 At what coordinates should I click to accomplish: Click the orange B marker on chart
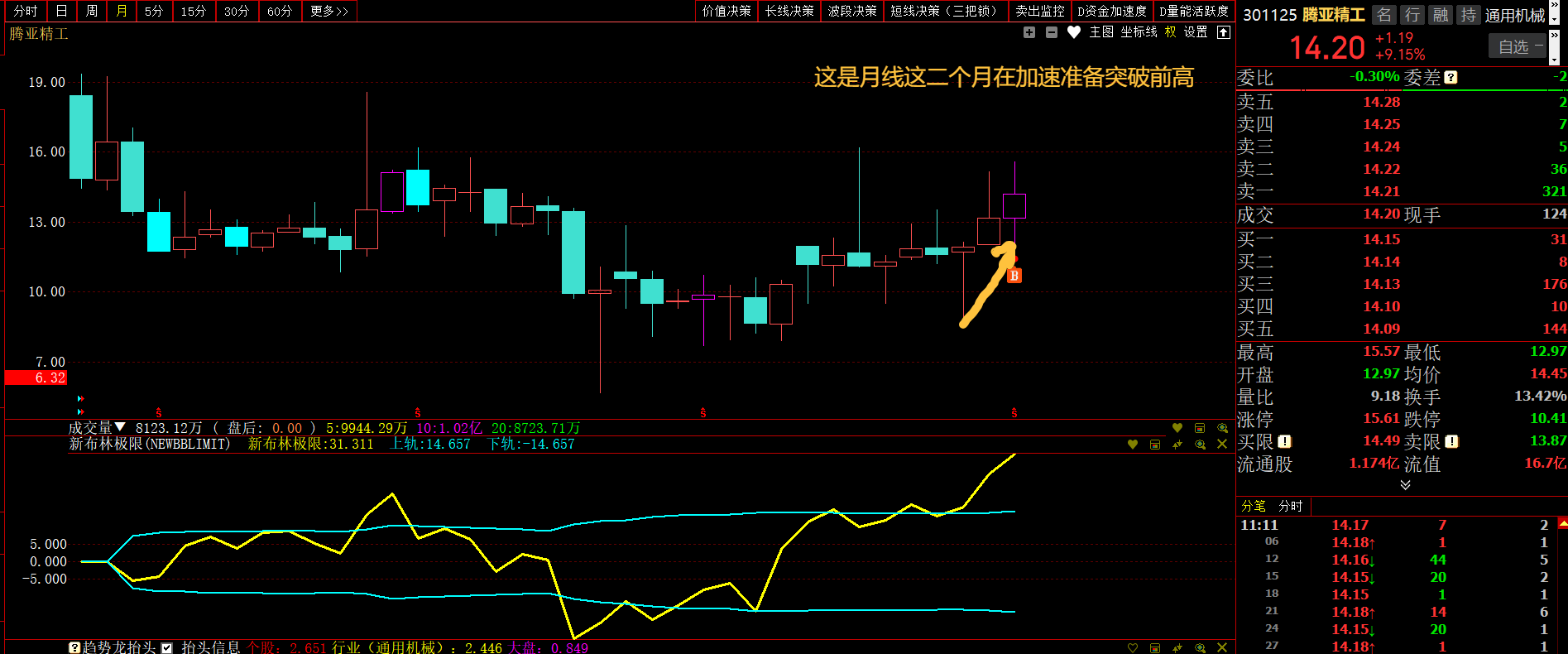[x=1014, y=276]
